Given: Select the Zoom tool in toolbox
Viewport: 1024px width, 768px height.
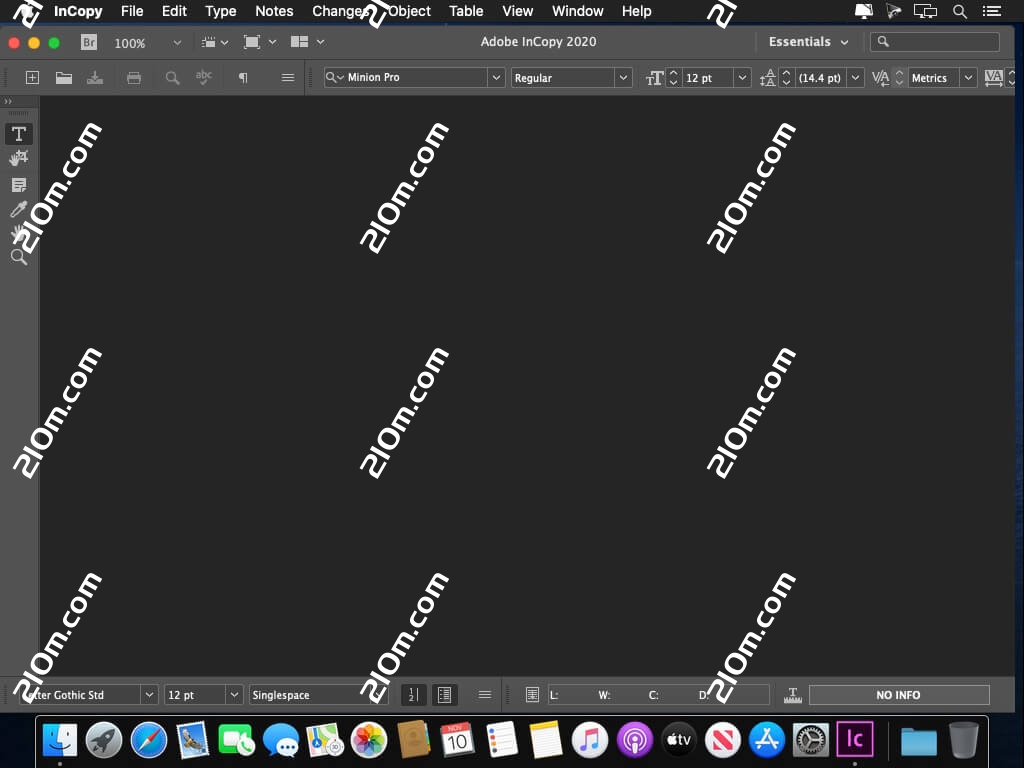Looking at the screenshot, I should click(19, 257).
